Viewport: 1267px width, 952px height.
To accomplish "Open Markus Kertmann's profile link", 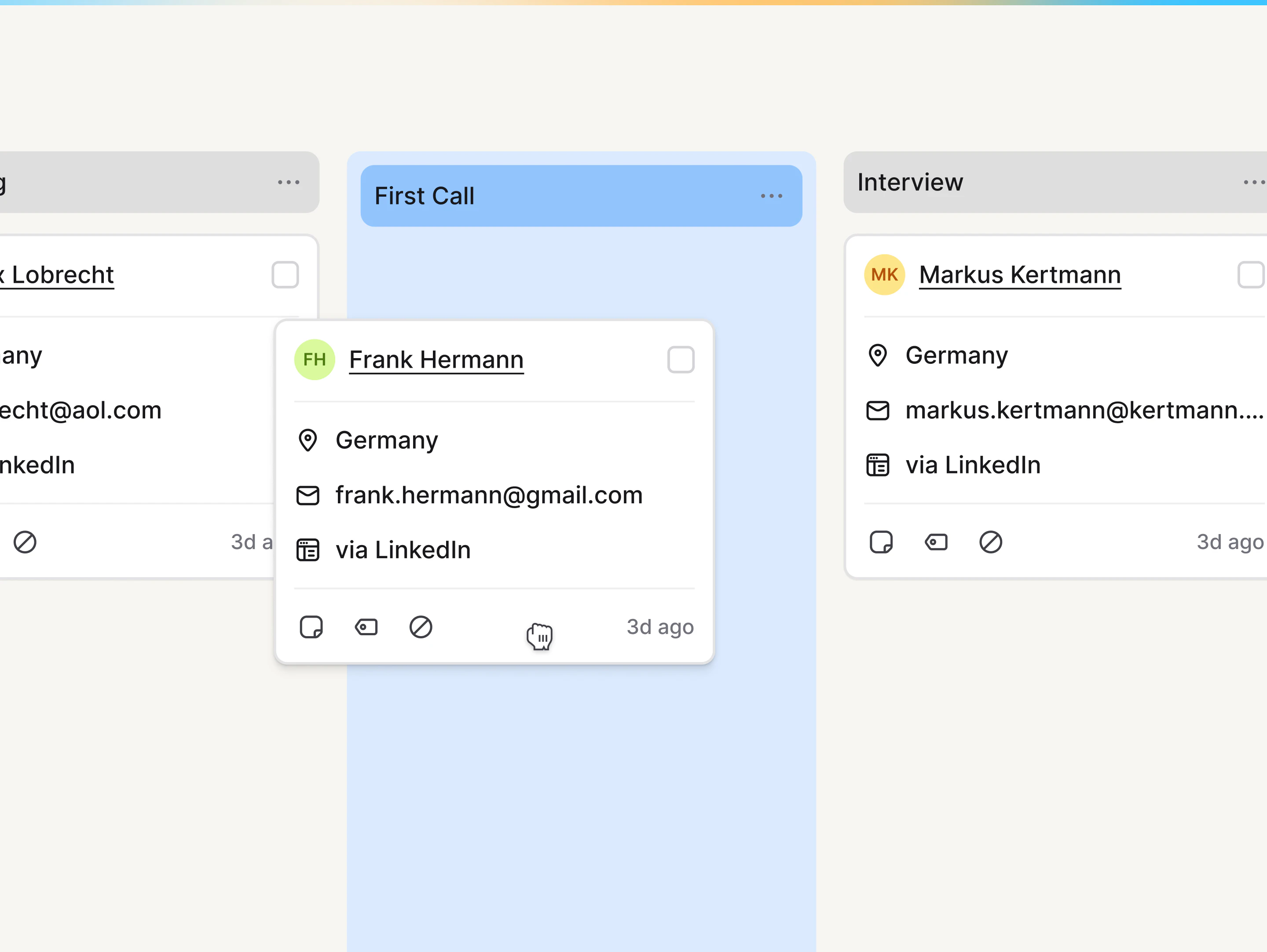I will click(1020, 275).
